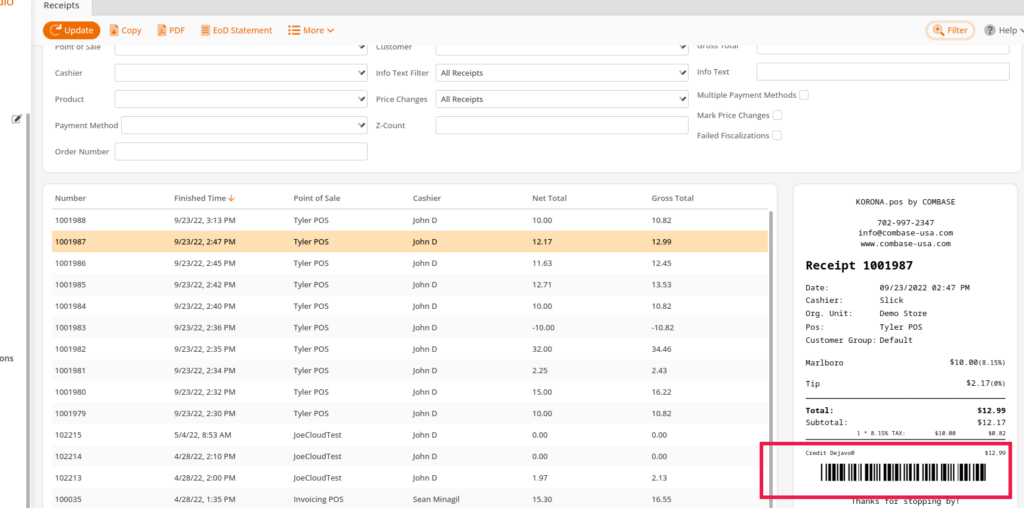Viewport: 1024px width, 508px height.
Task: Open the EoD Statement
Action: click(236, 30)
